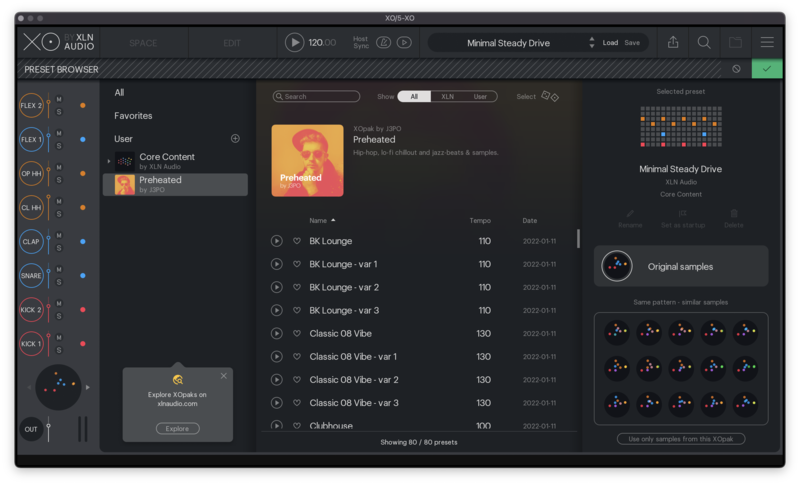Adjust the OUT master volume slider
The height and width of the screenshot is (485, 800).
[x=48, y=429]
